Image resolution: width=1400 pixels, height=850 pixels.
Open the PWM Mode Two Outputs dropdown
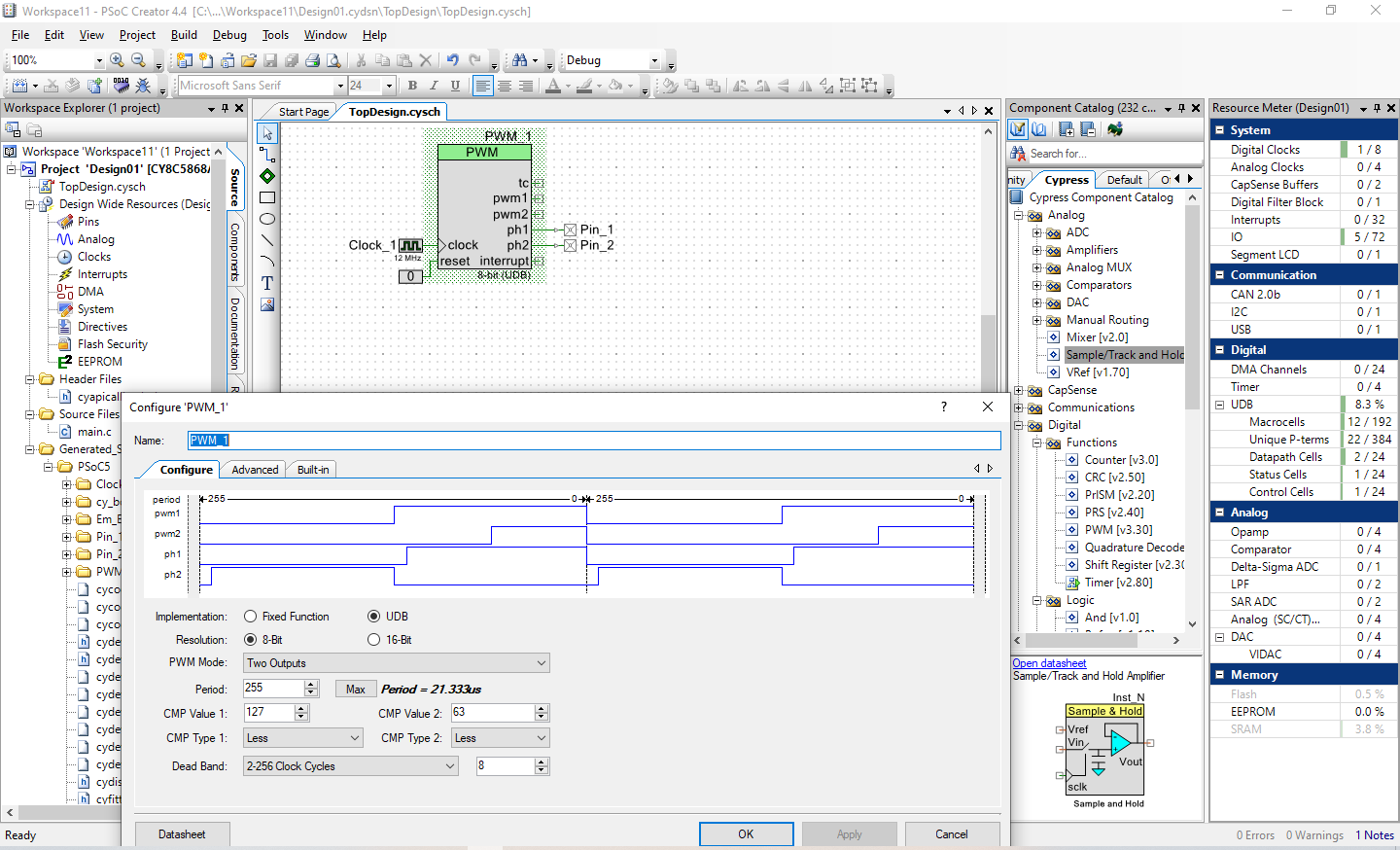pos(397,663)
